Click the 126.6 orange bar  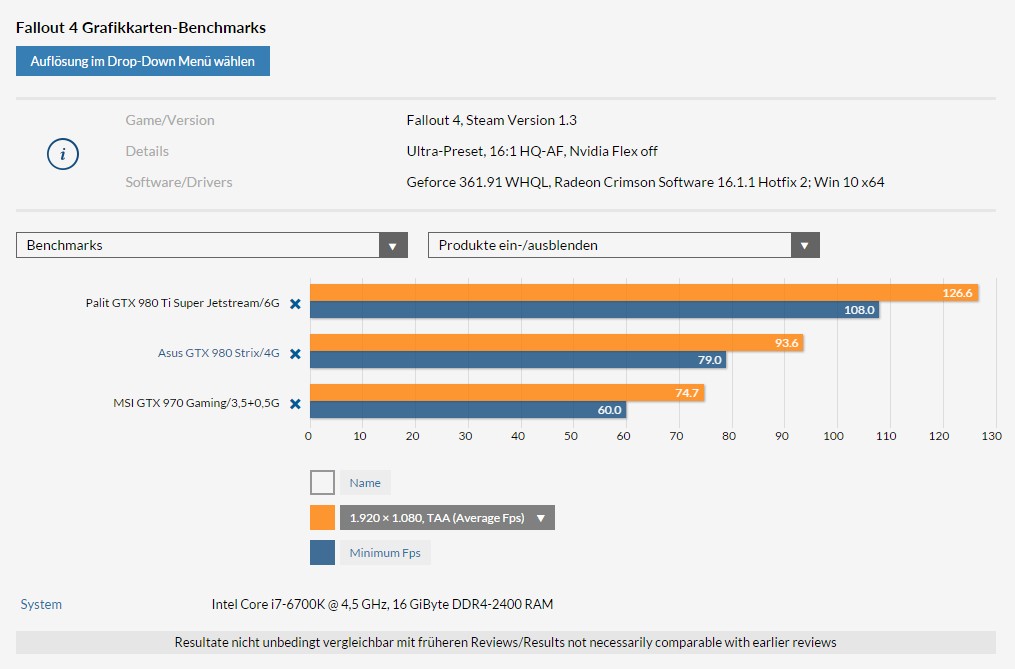click(644, 293)
